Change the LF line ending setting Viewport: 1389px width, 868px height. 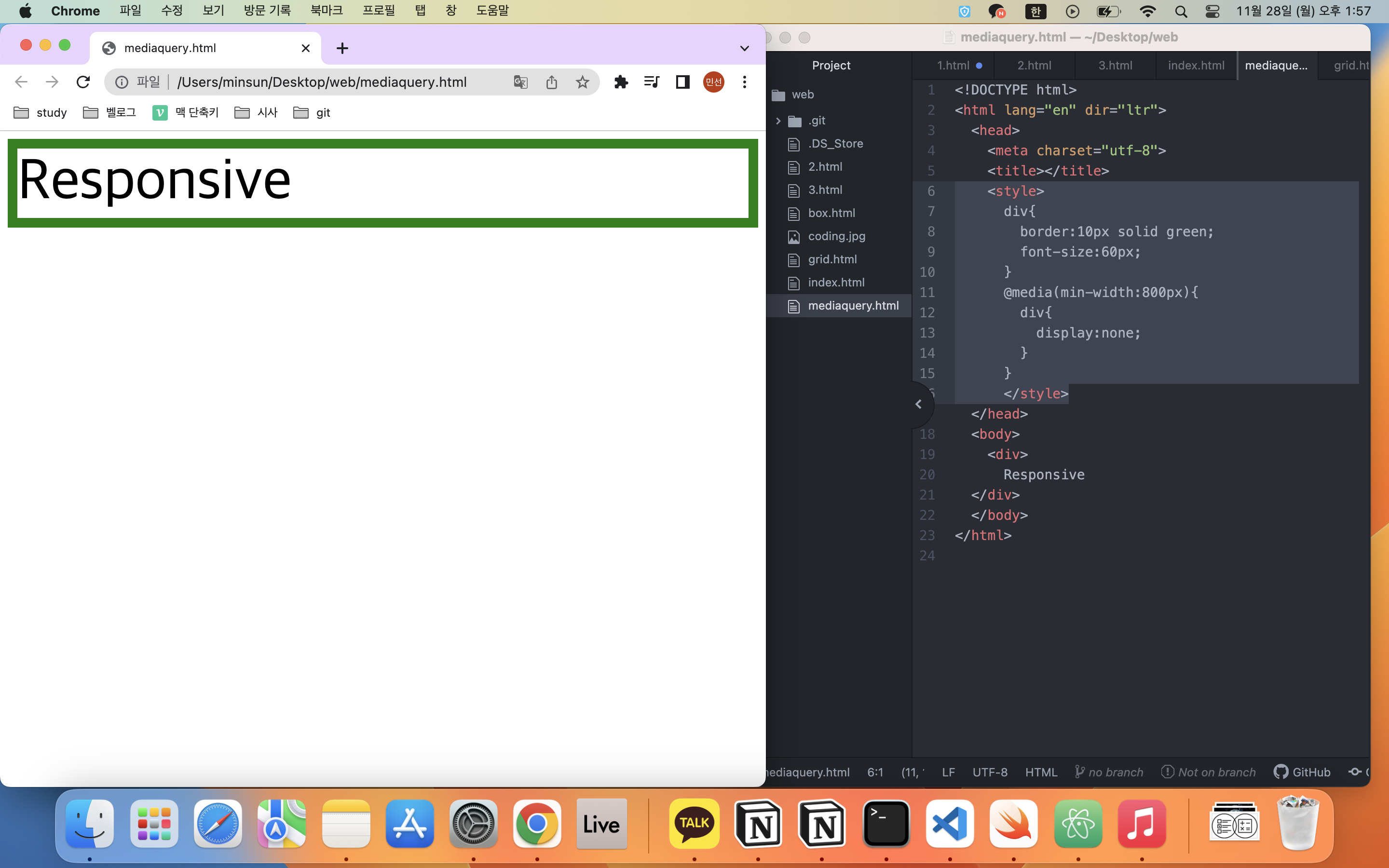pyautogui.click(x=948, y=772)
